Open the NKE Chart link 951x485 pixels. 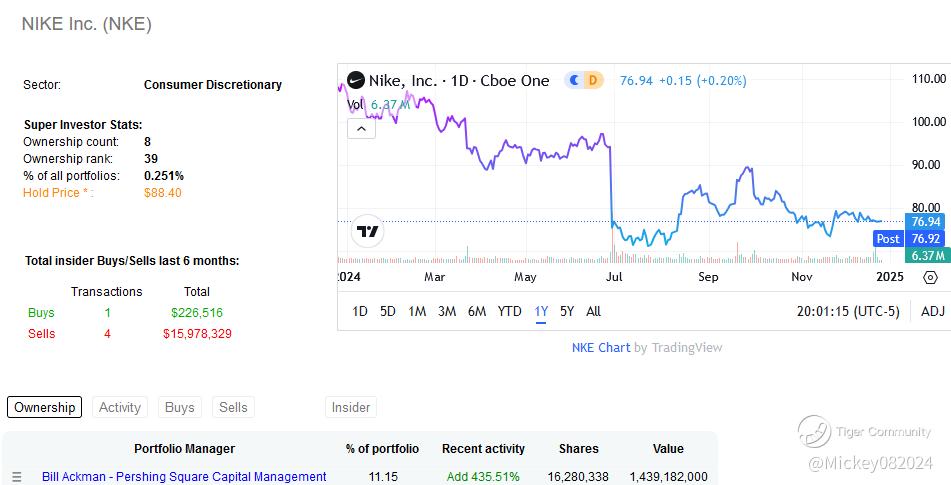[x=601, y=347]
